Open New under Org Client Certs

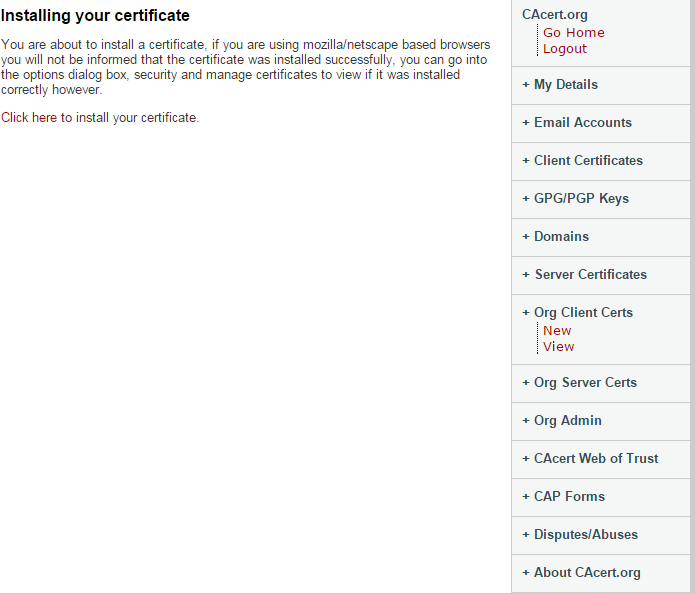coord(557,331)
